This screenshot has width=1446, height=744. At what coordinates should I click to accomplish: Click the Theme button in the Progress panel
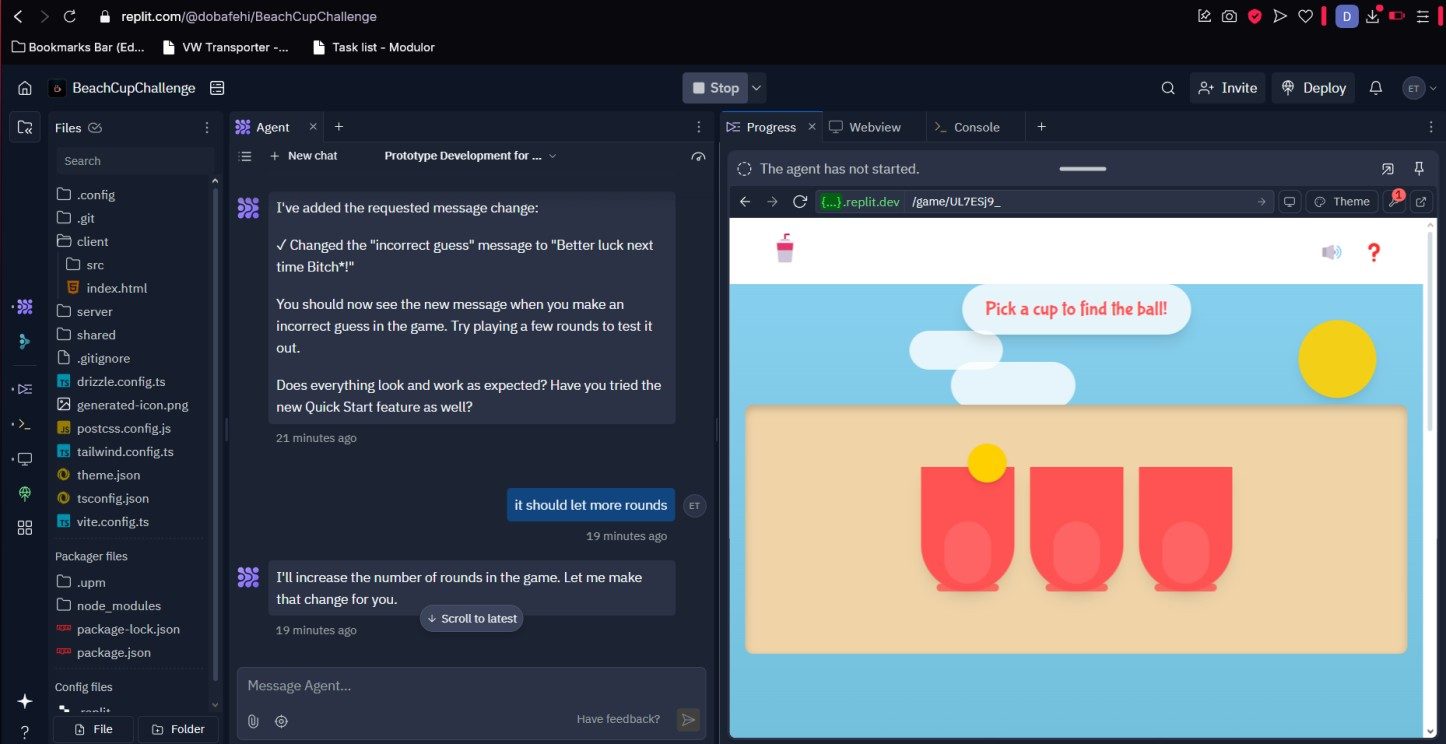tap(1341, 201)
